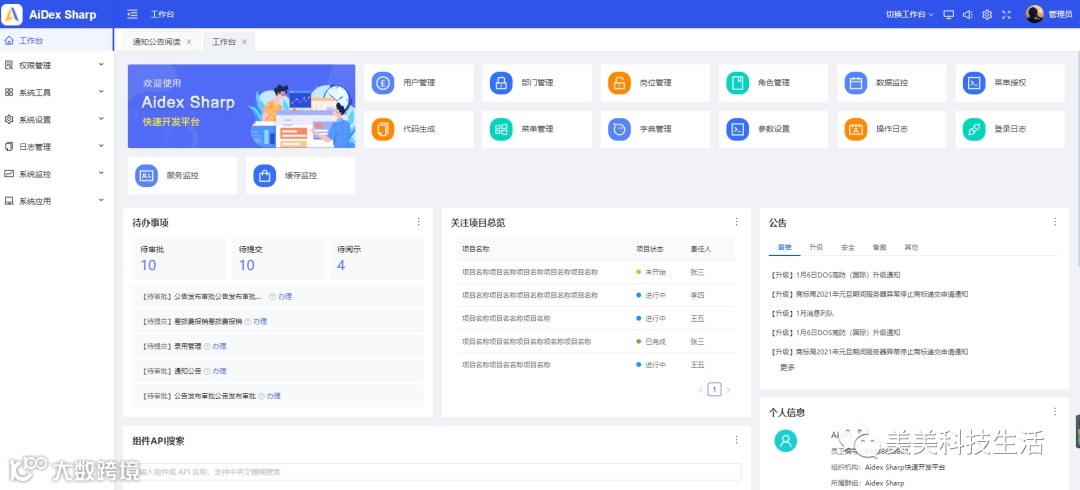Select 工作台 in the sidebar

(x=56, y=41)
